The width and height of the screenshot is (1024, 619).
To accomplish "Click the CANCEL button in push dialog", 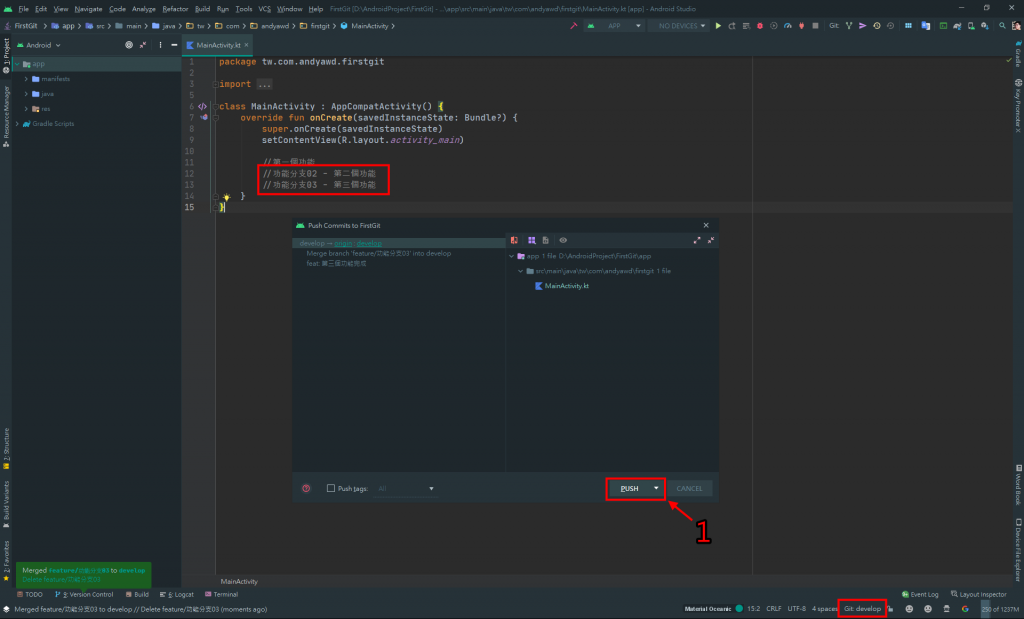I will 689,488.
